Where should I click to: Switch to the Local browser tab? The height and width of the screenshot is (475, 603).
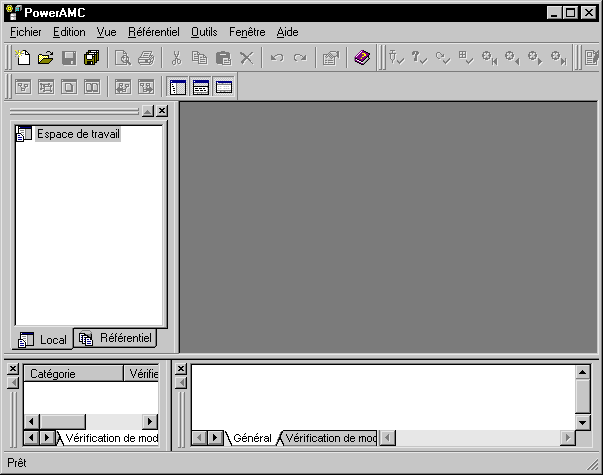(42, 340)
